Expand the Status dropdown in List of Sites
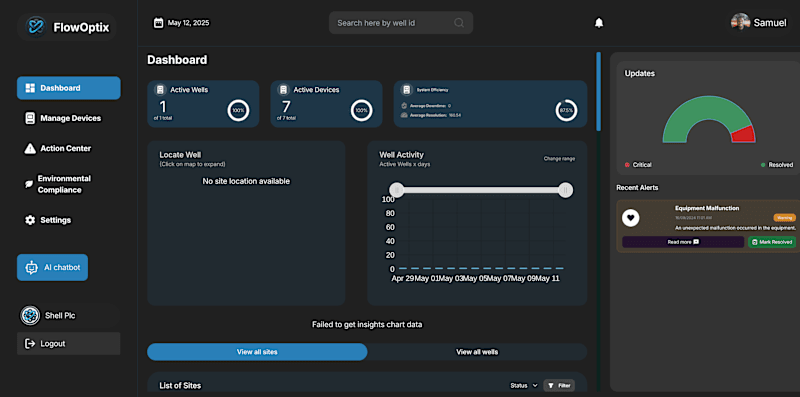This screenshot has height=397, width=800. (524, 386)
